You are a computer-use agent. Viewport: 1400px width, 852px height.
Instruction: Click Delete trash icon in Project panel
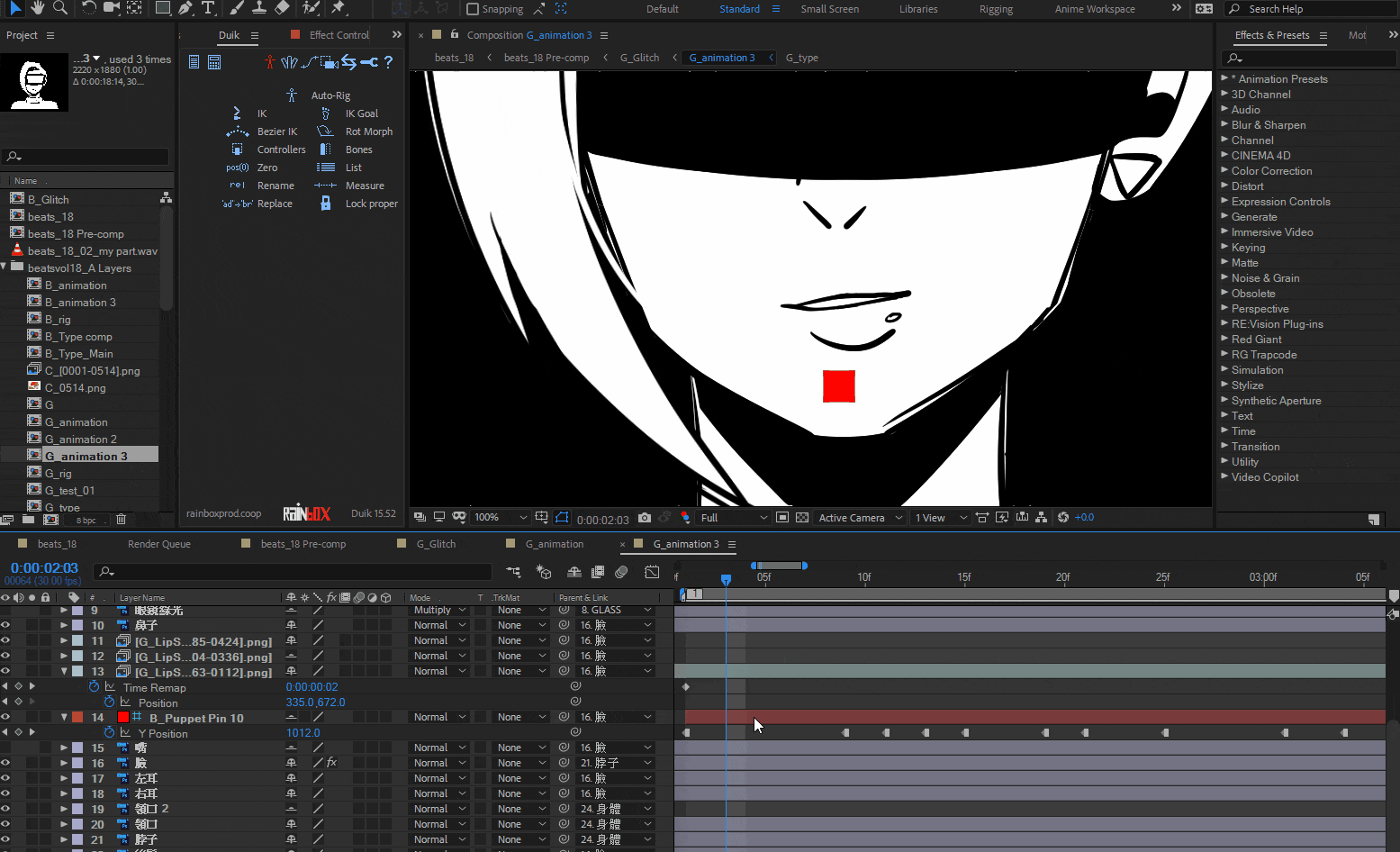(122, 520)
